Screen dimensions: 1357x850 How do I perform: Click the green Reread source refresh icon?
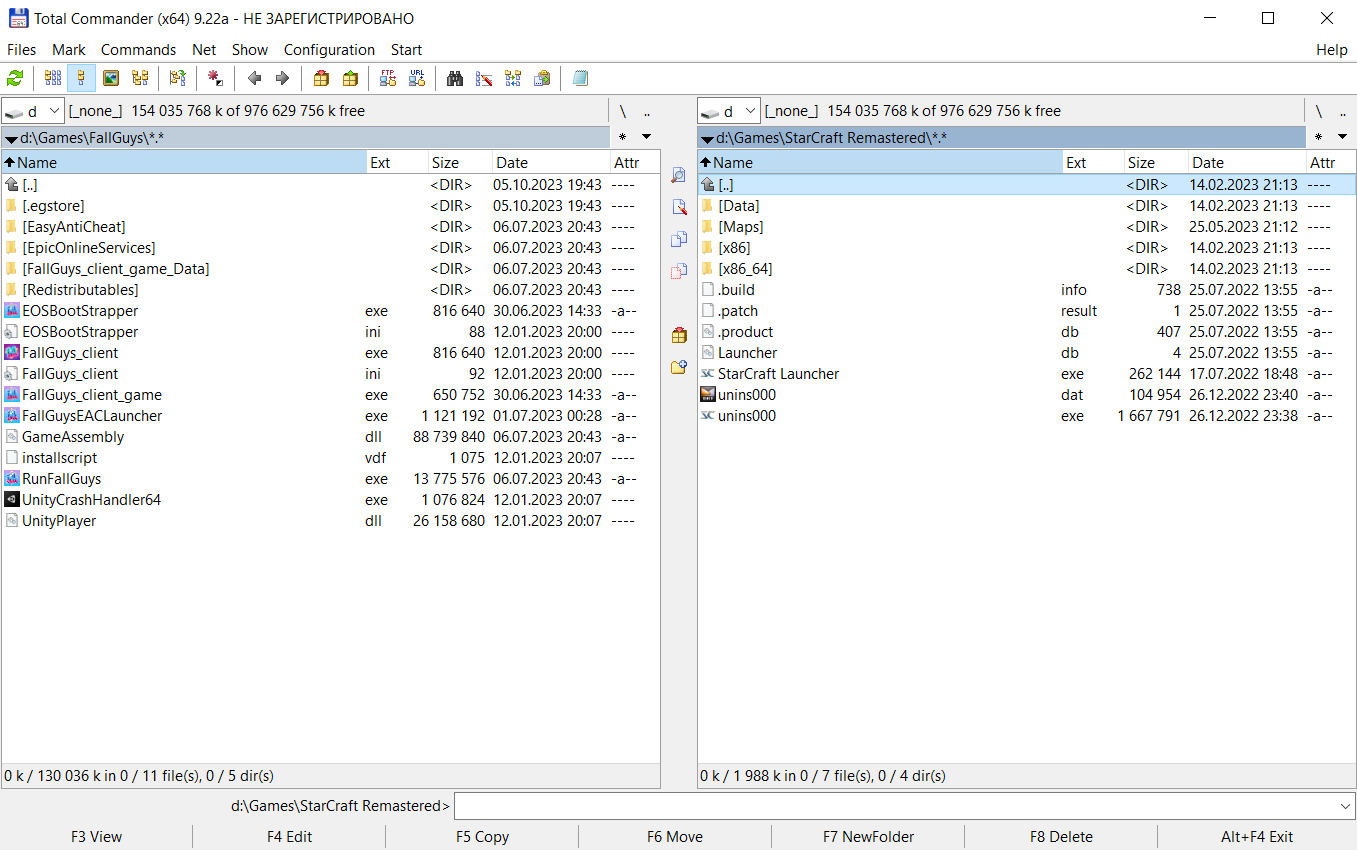15,78
